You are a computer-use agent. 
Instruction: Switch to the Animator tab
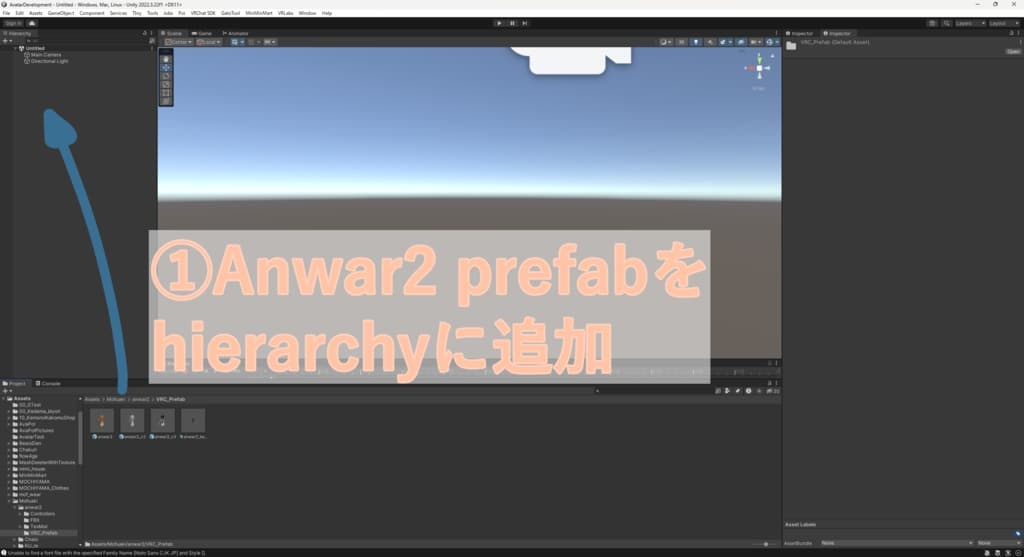(235, 33)
